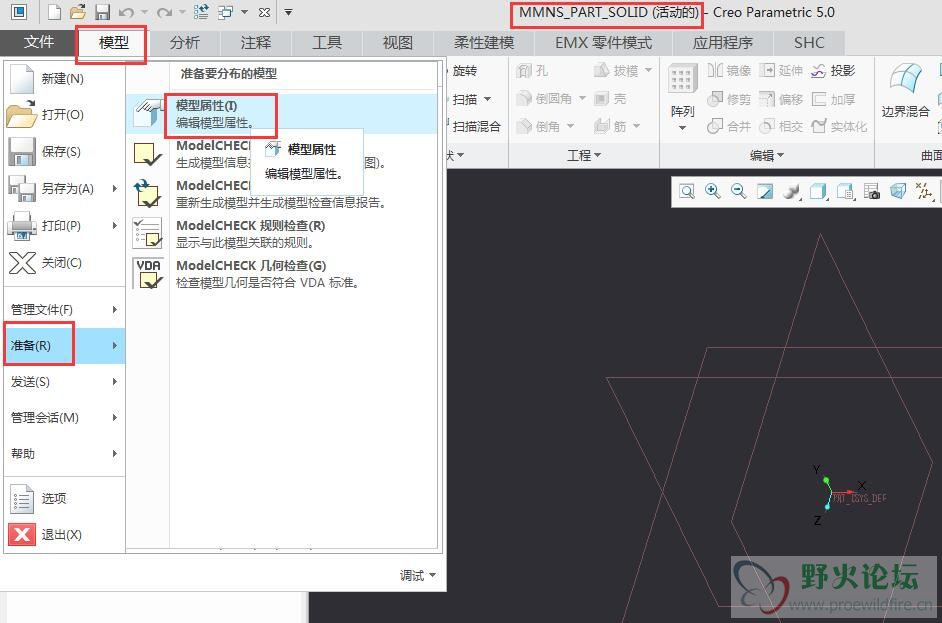The width and height of the screenshot is (942, 623).
Task: Expand the Pattern (阵列) dropdown arrow
Action: [682, 128]
